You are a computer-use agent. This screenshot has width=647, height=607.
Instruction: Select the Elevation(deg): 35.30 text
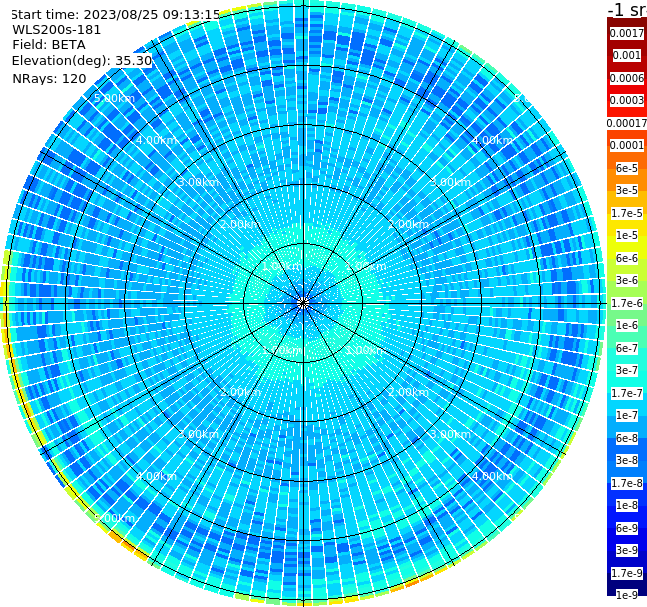tap(82, 61)
